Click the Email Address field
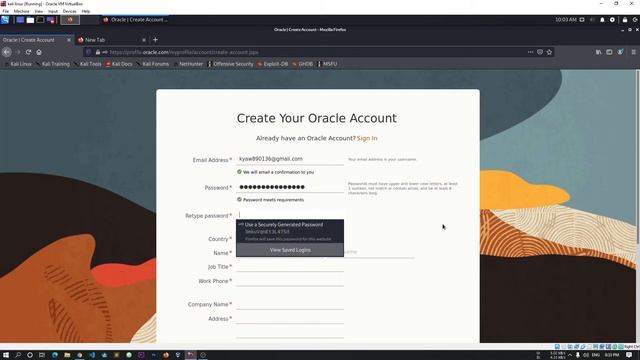640x360 pixels. pos(290,159)
